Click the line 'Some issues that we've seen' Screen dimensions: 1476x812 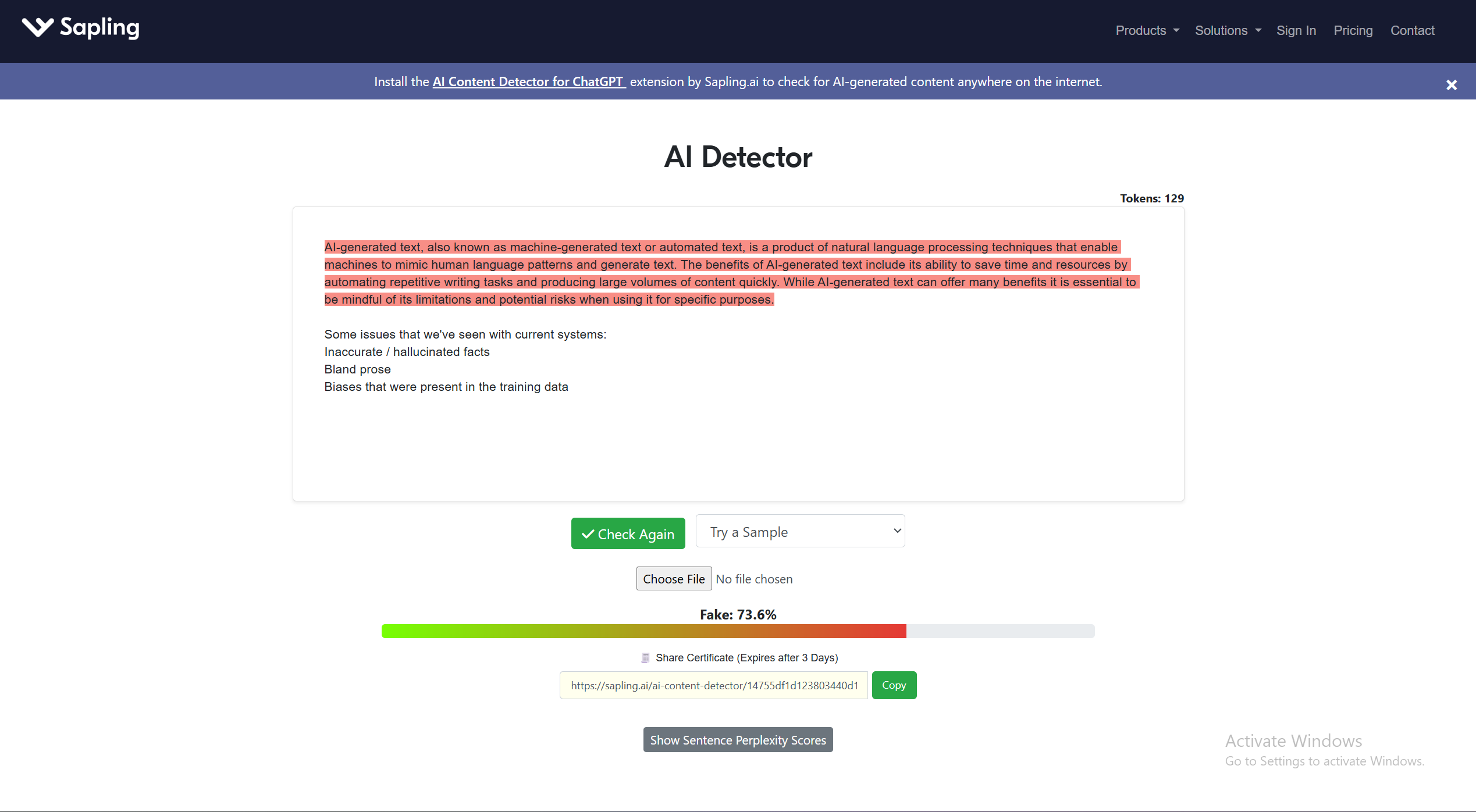(465, 334)
